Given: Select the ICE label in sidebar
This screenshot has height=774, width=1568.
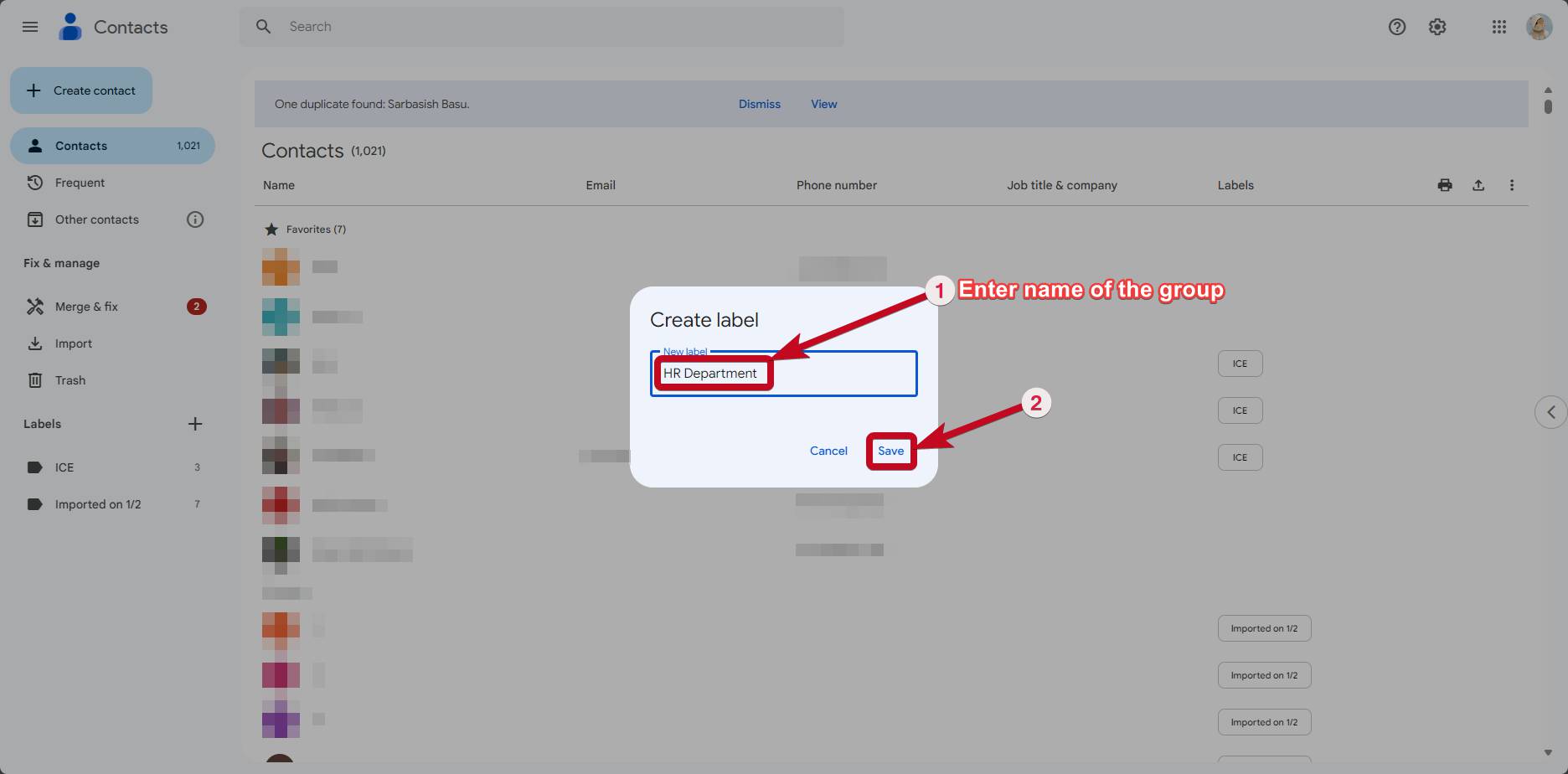Looking at the screenshot, I should click(x=112, y=467).
